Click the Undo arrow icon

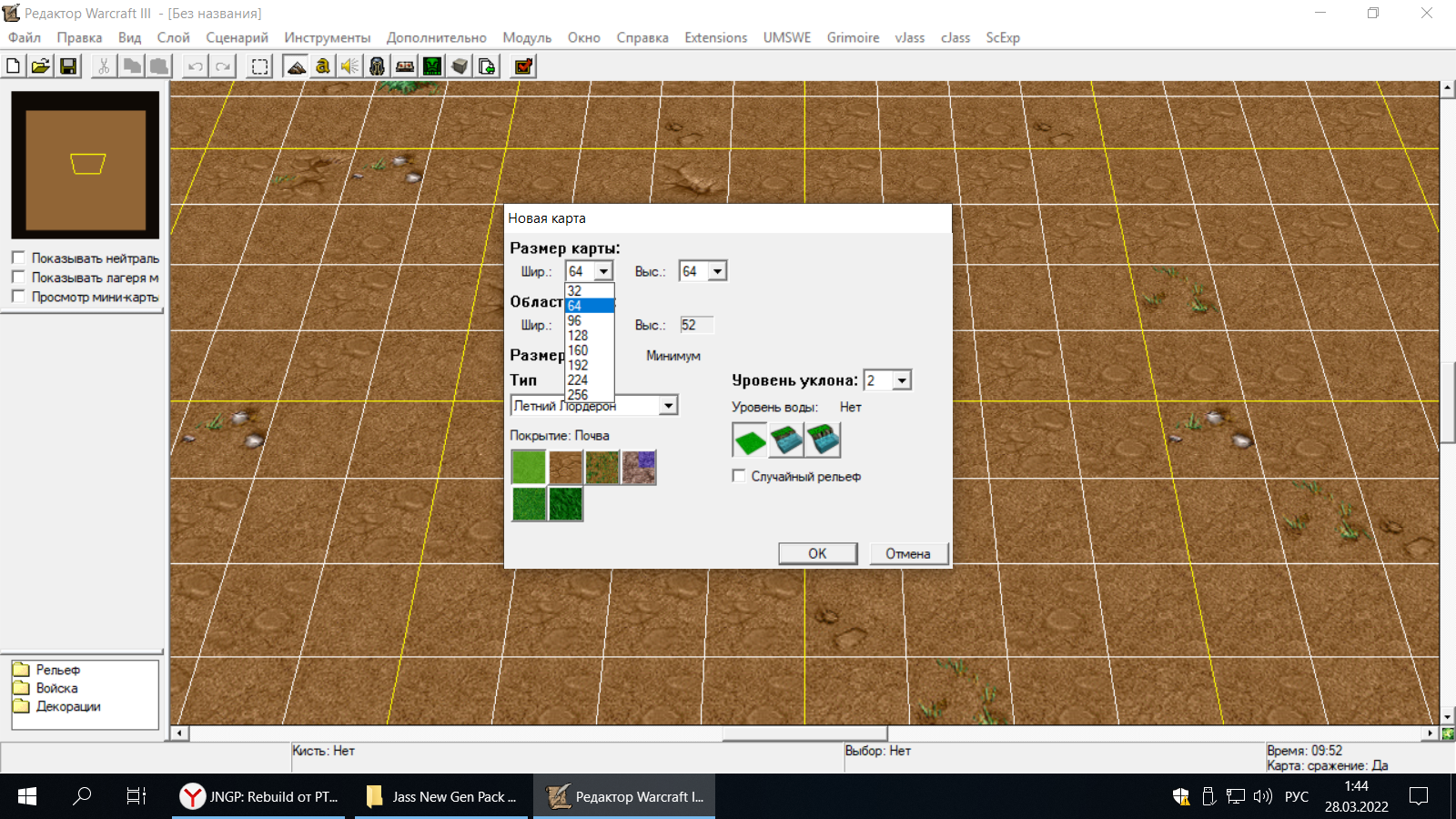(196, 66)
